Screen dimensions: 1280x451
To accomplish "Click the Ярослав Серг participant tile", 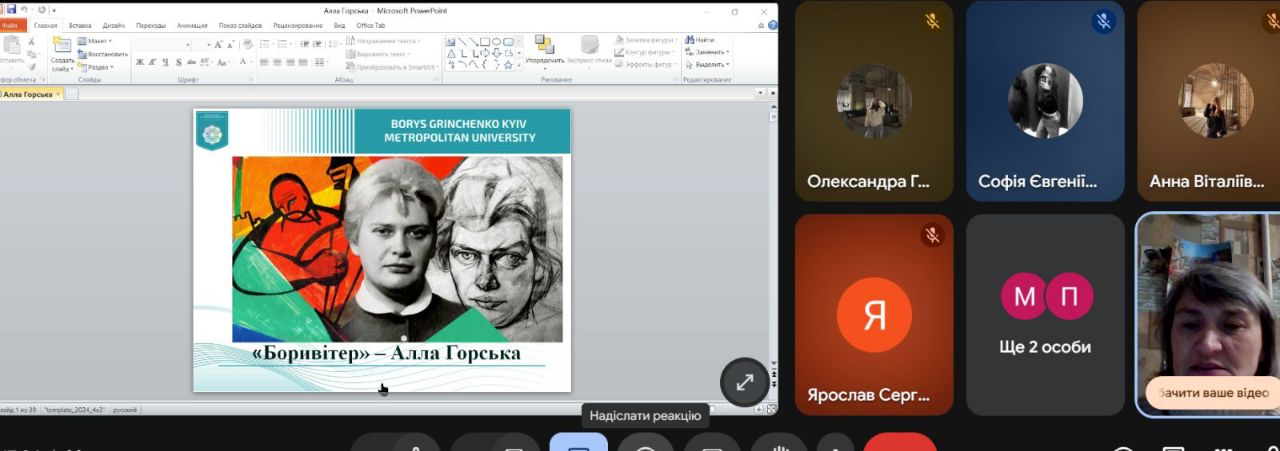I will 874,315.
